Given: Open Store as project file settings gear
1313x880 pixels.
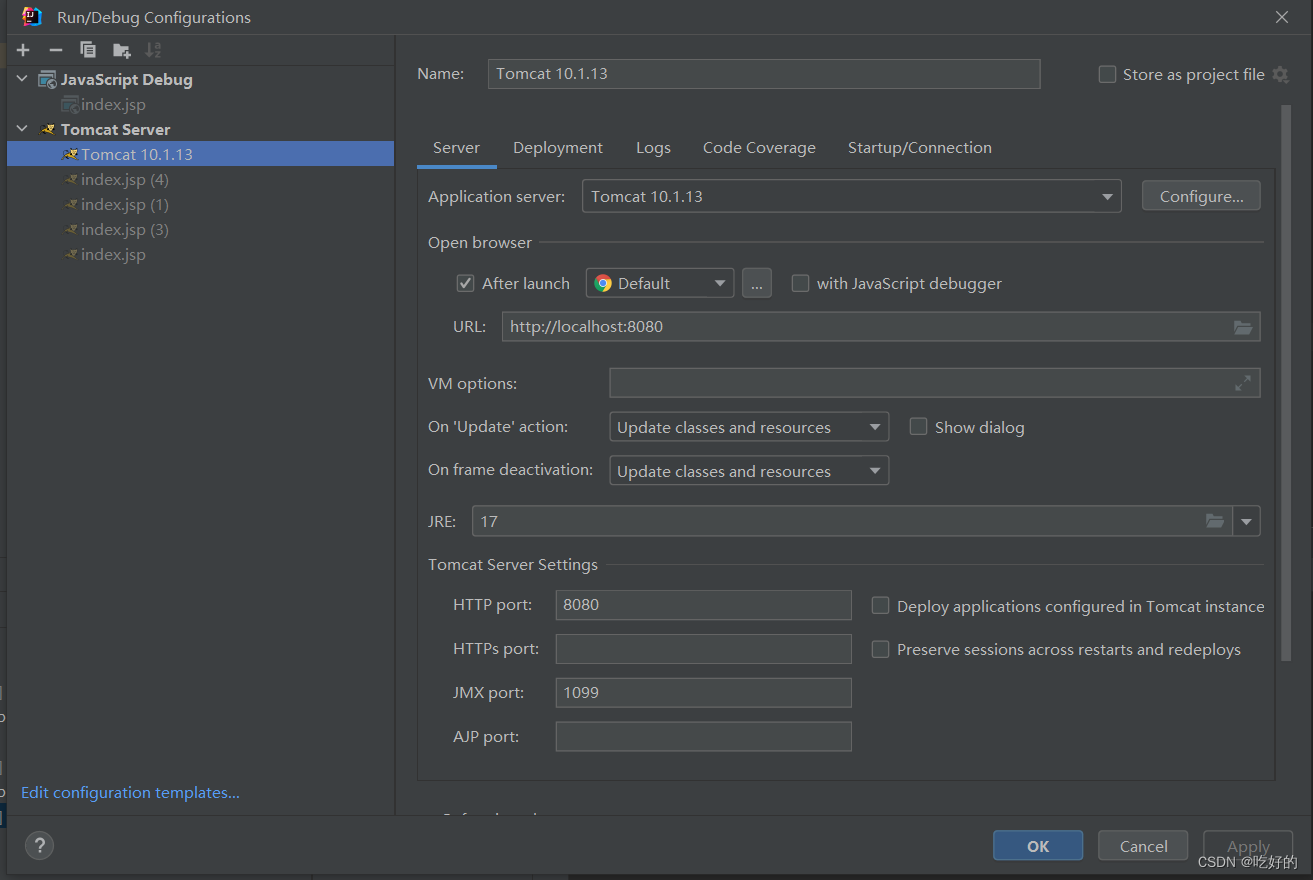Looking at the screenshot, I should point(1280,74).
